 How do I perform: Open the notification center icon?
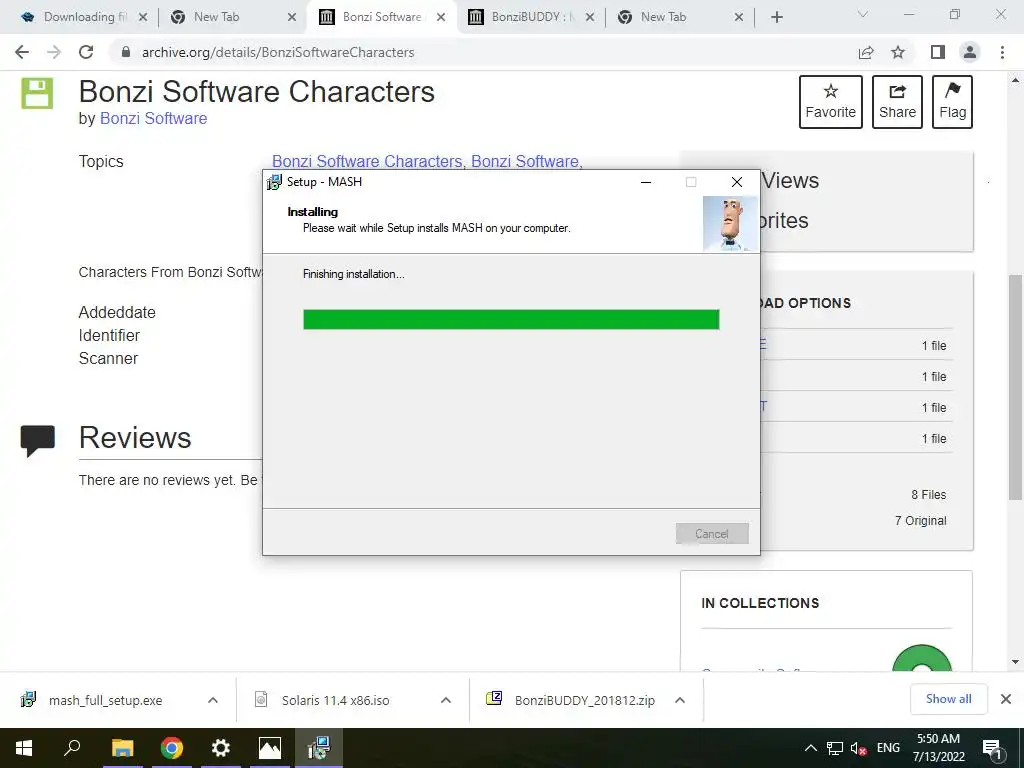pyautogui.click(x=993, y=748)
